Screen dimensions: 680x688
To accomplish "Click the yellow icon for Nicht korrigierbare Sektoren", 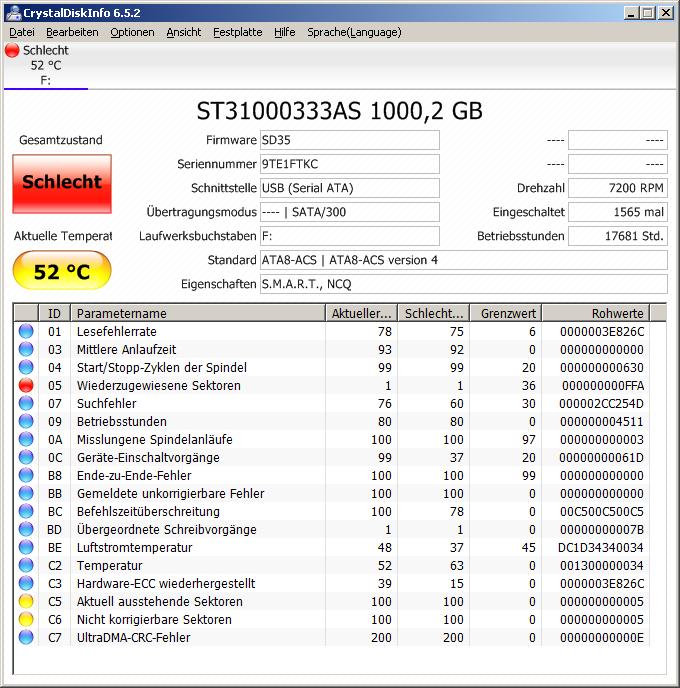I will click(26, 619).
